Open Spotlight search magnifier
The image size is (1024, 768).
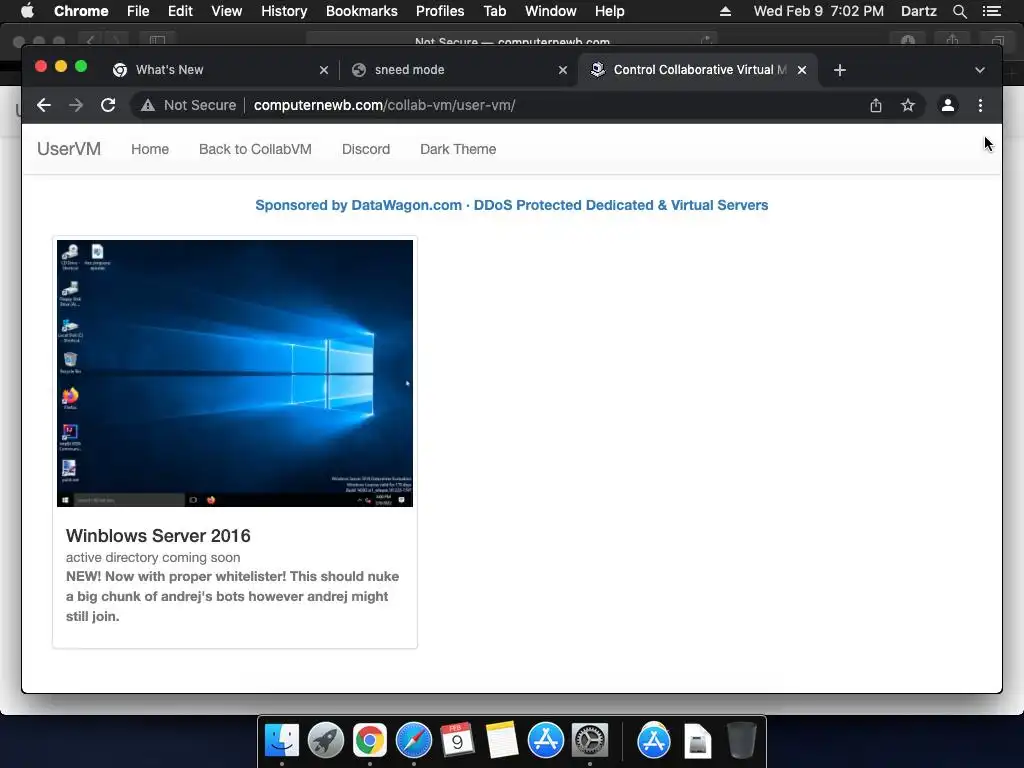[959, 11]
